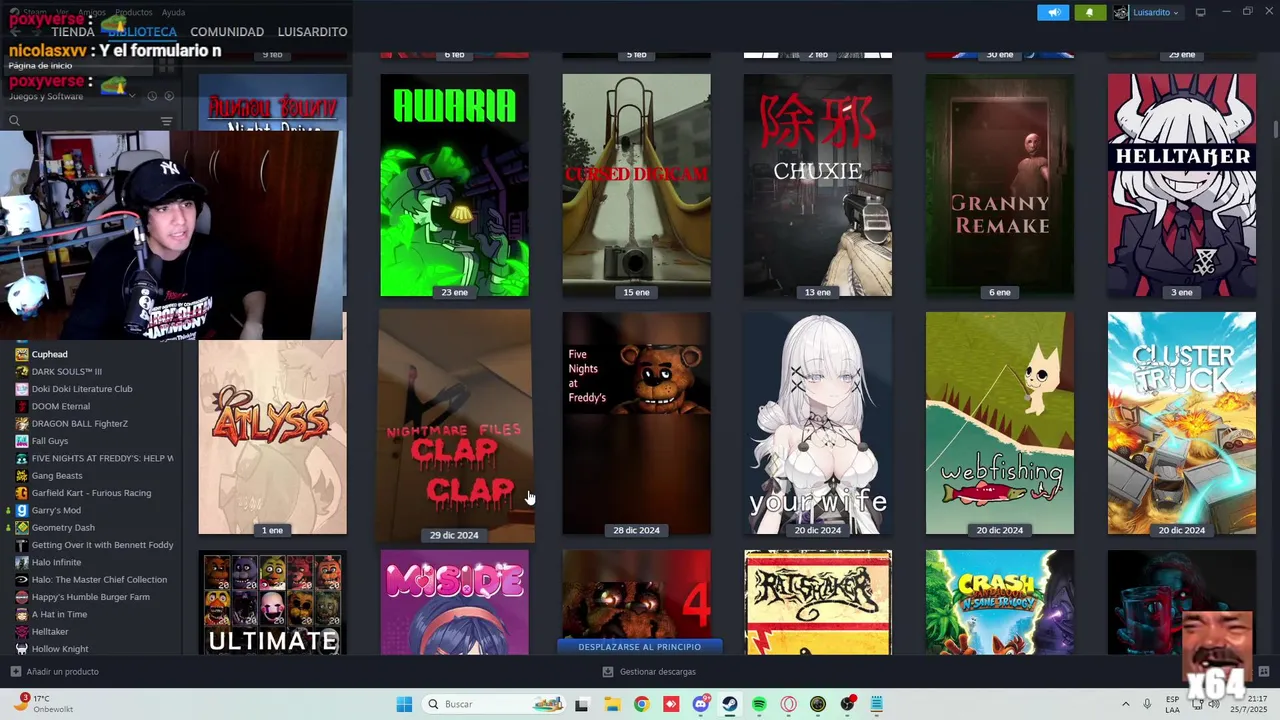This screenshot has height=720, width=1280.
Task: Open the COMUNIDAD tab
Action: tap(227, 32)
